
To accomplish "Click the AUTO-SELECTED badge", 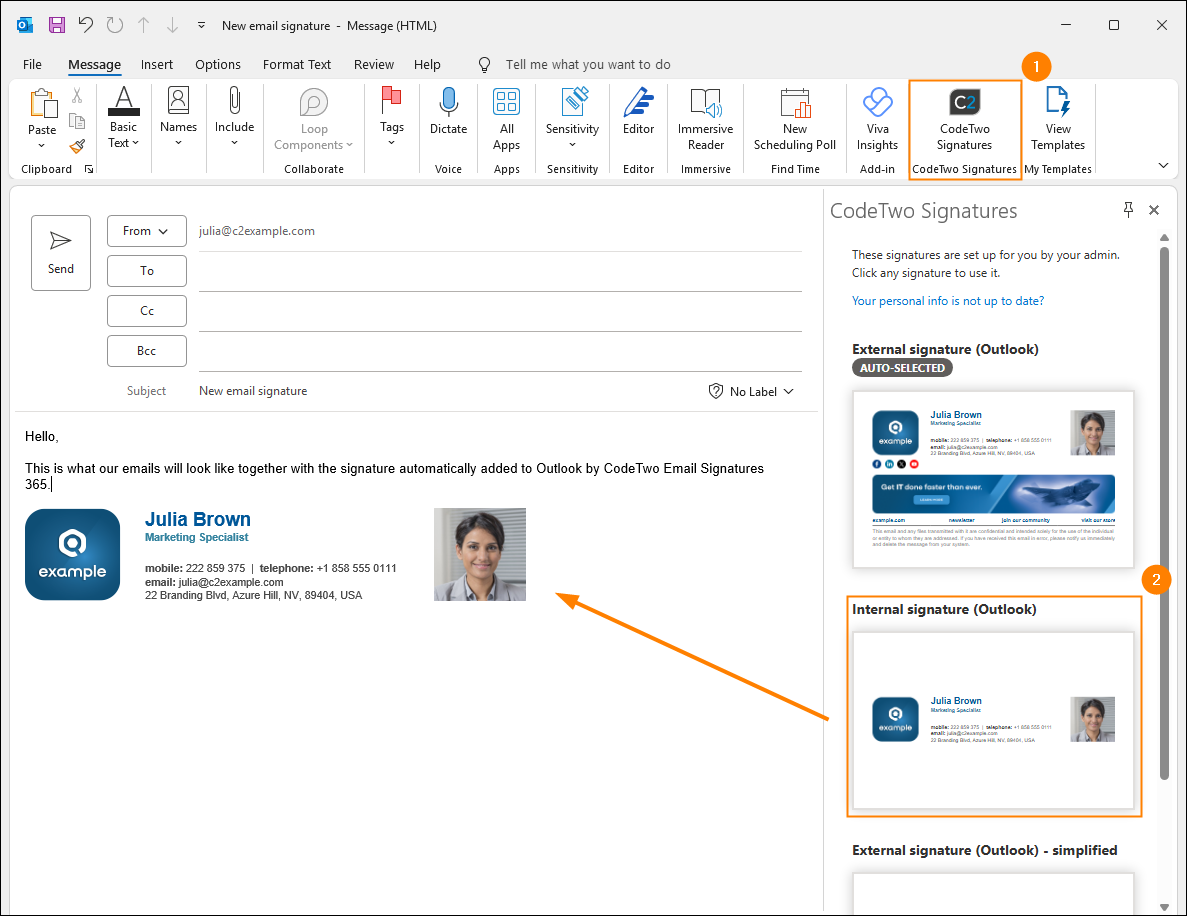I will (902, 368).
